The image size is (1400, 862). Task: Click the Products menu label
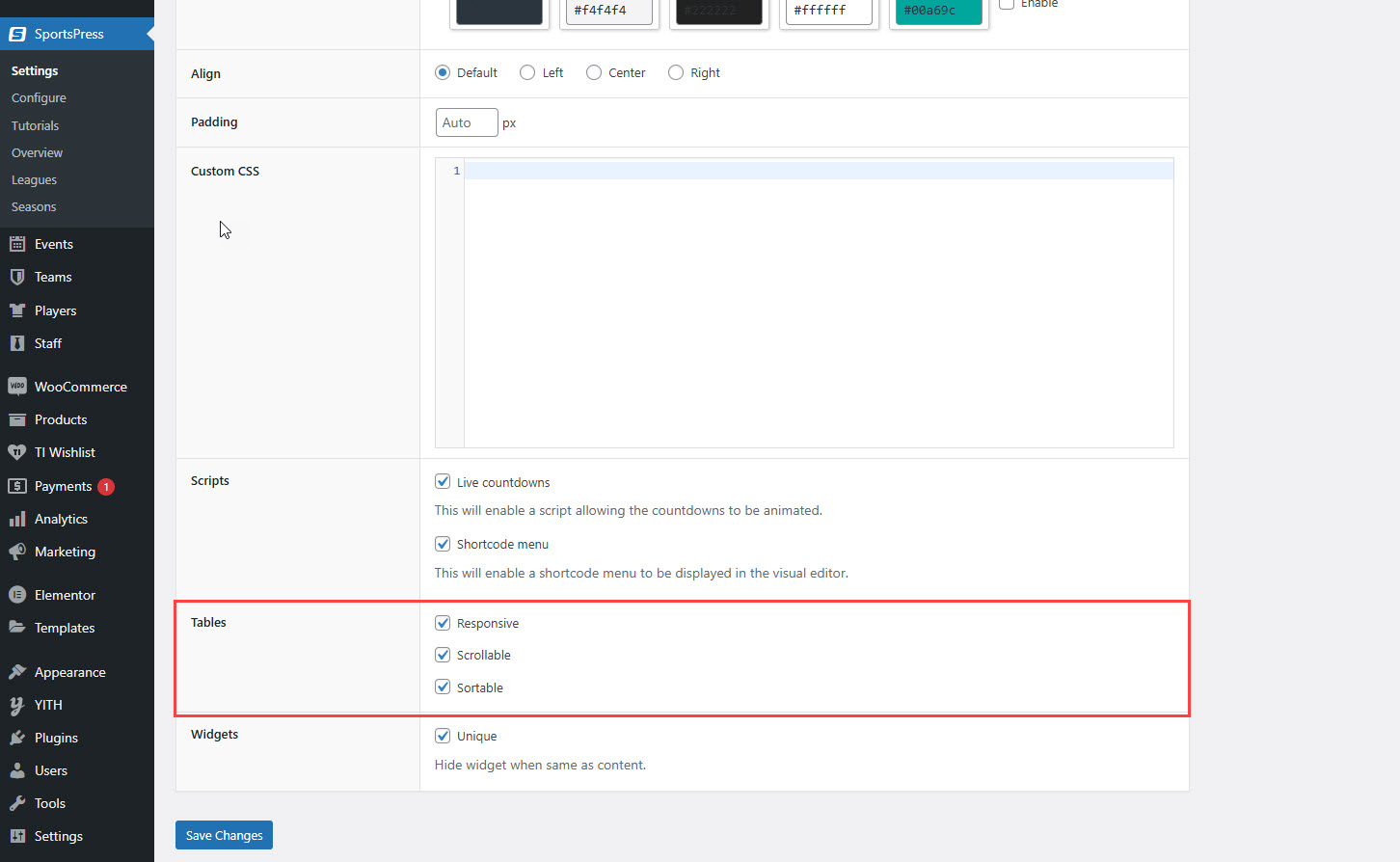(61, 419)
